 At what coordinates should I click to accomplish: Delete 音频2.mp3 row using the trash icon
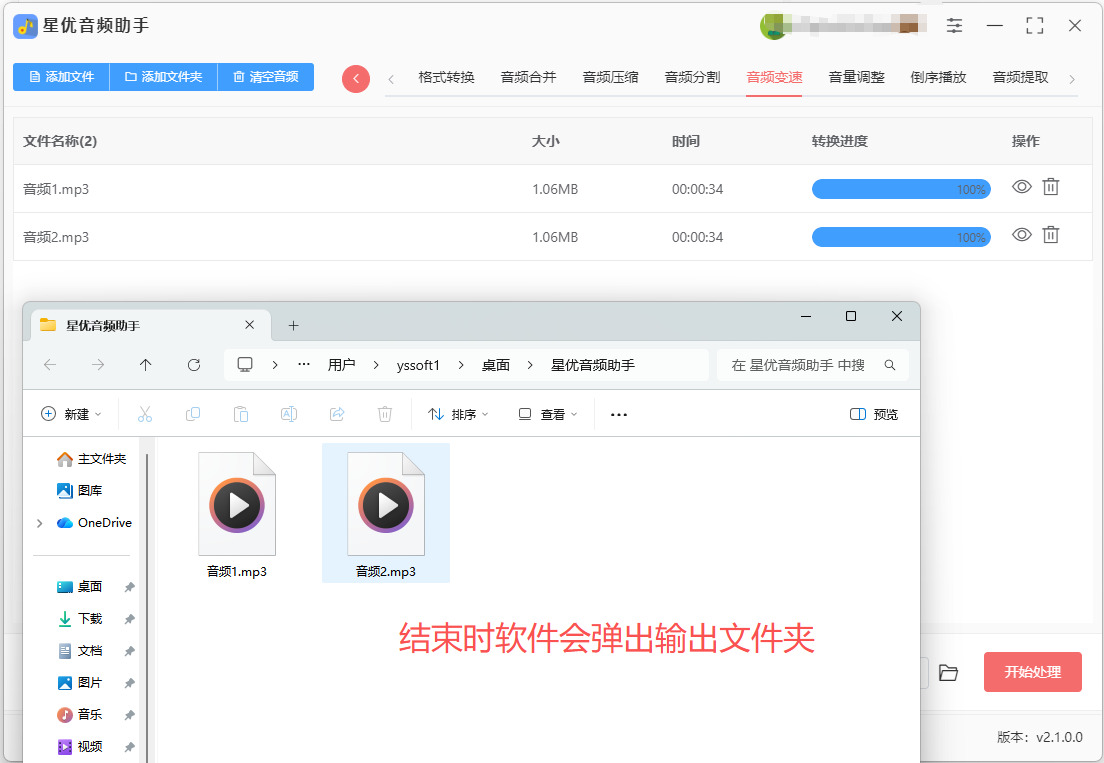pos(1050,234)
